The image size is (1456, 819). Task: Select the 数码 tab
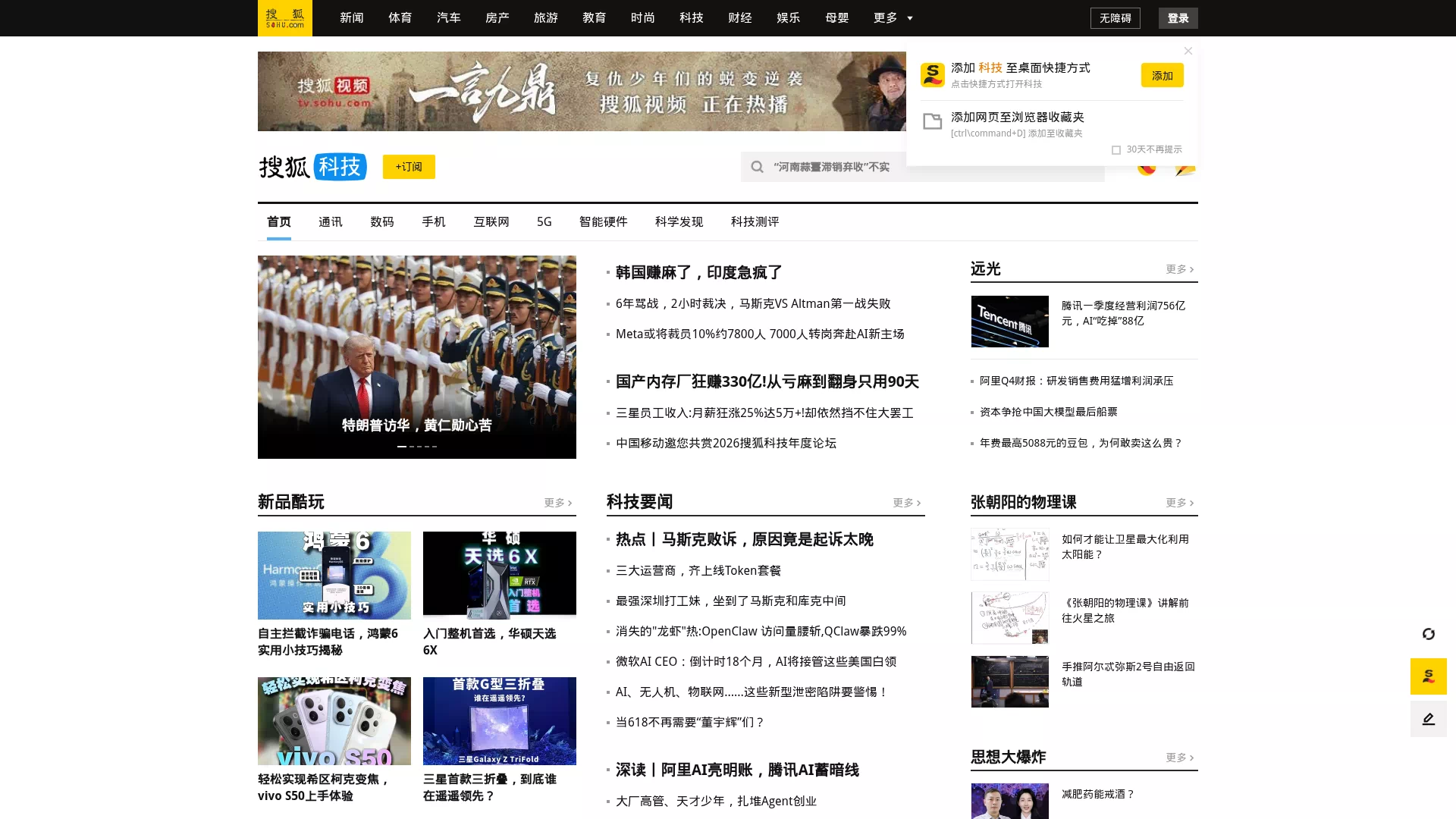point(382,222)
